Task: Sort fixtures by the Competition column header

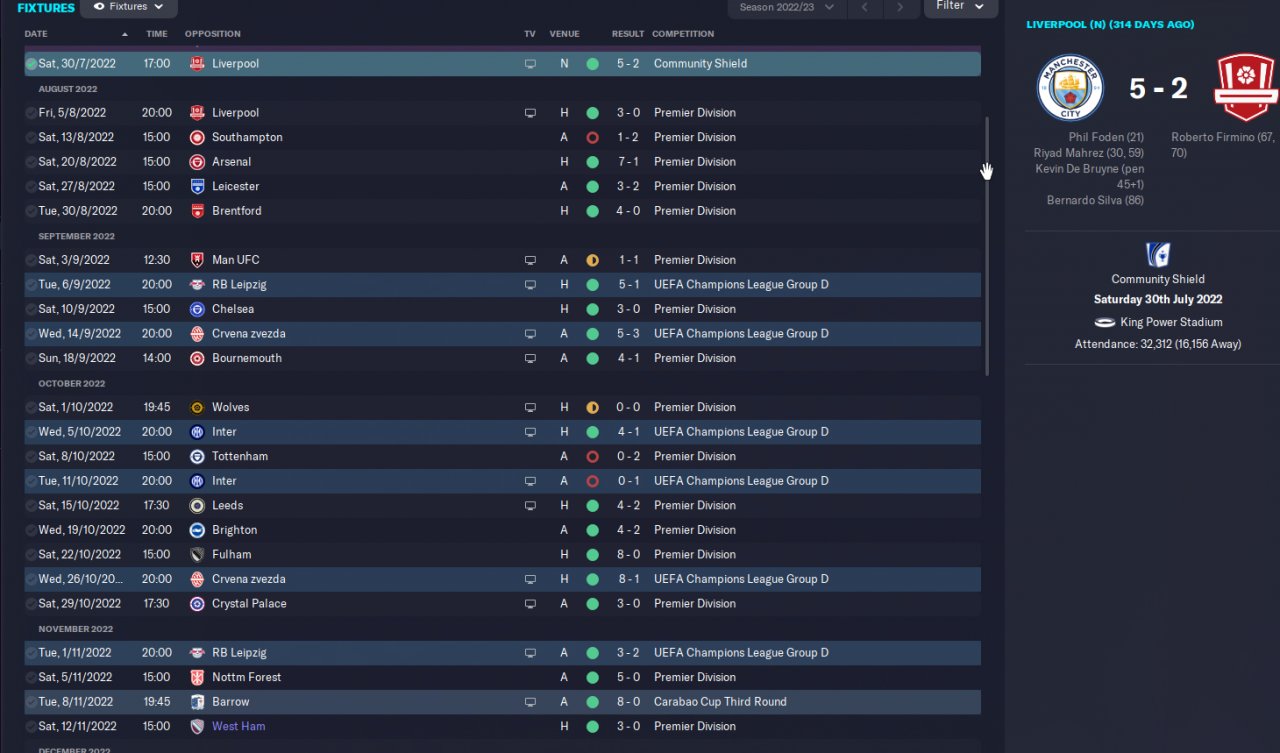Action: pos(683,34)
